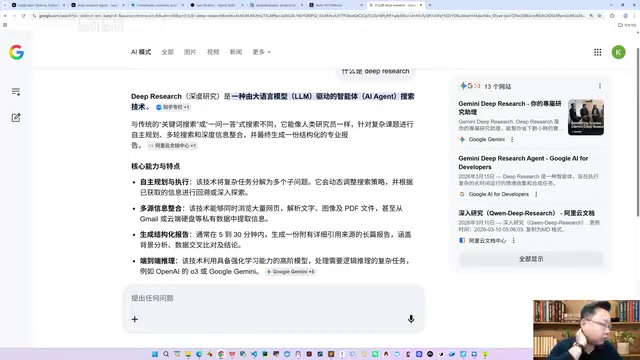Open AI mode history list icon
The image size is (640, 360).
point(16,92)
